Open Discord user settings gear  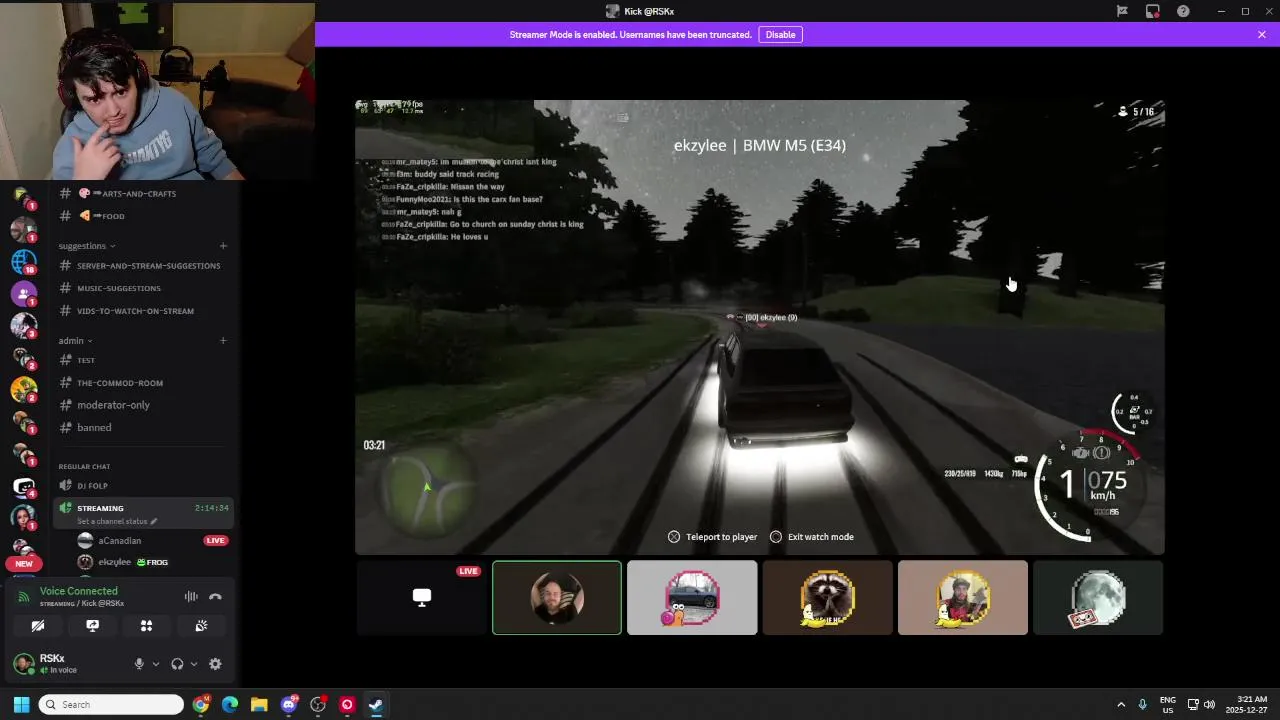pyautogui.click(x=215, y=664)
